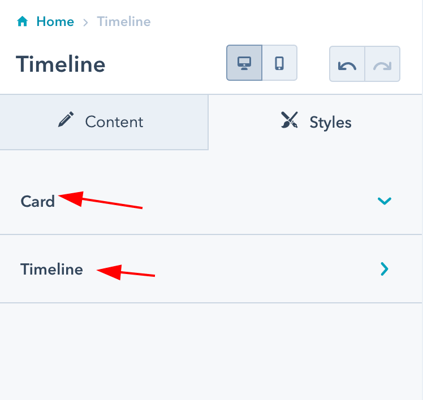Click the breadcrumb separator chevron

(x=86, y=22)
